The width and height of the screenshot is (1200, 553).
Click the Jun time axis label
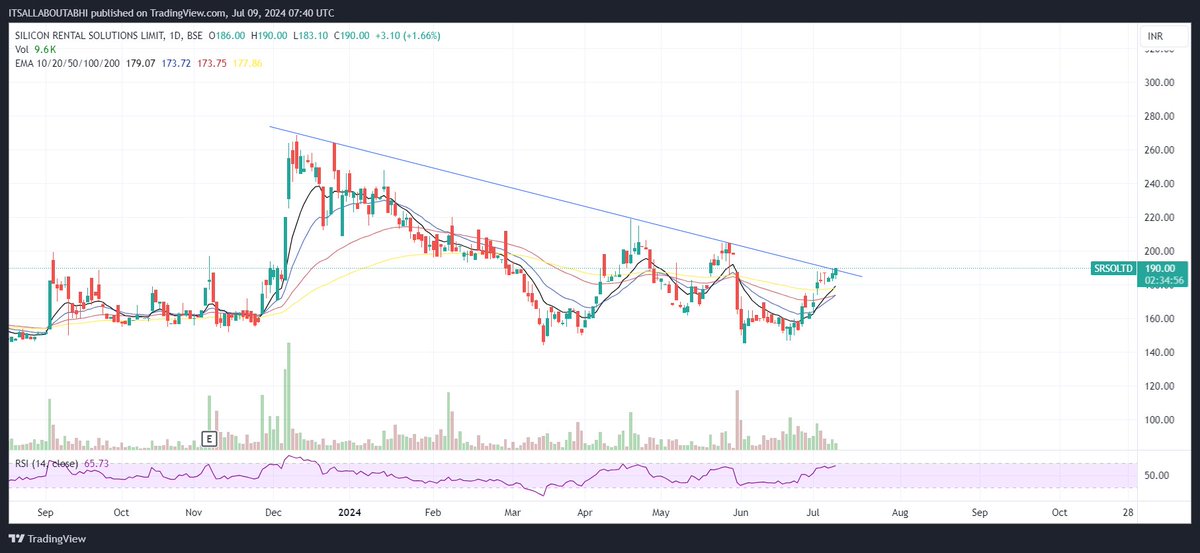tap(741, 511)
